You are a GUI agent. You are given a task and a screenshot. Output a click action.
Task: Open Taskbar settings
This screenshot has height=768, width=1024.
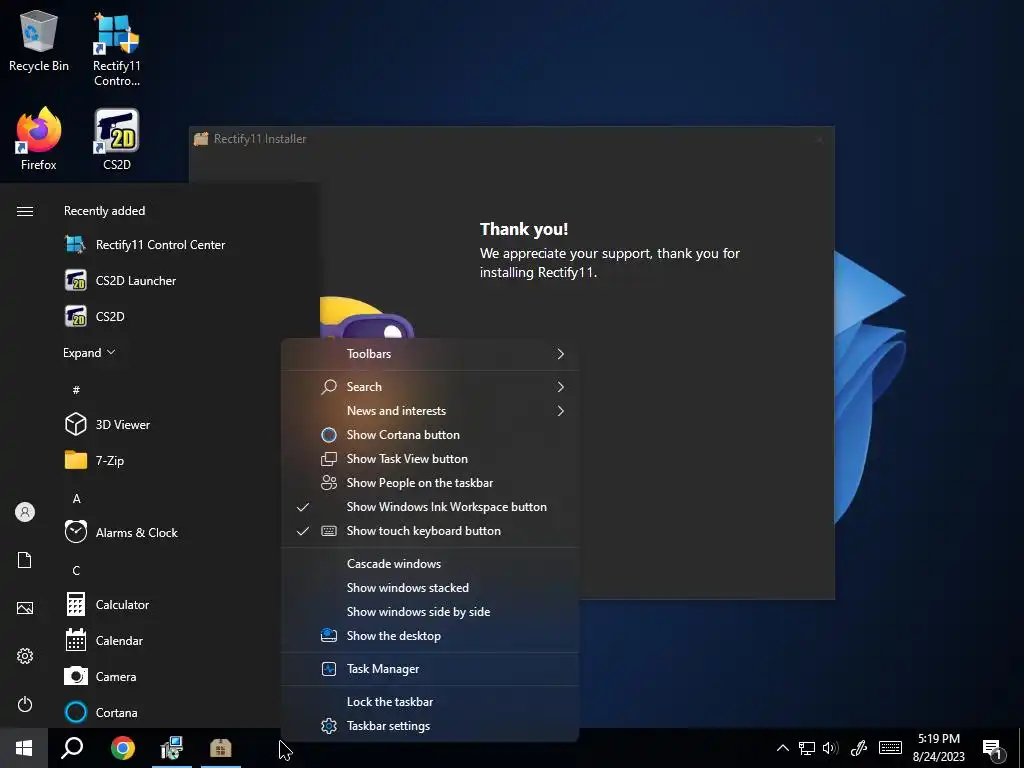coord(430,726)
